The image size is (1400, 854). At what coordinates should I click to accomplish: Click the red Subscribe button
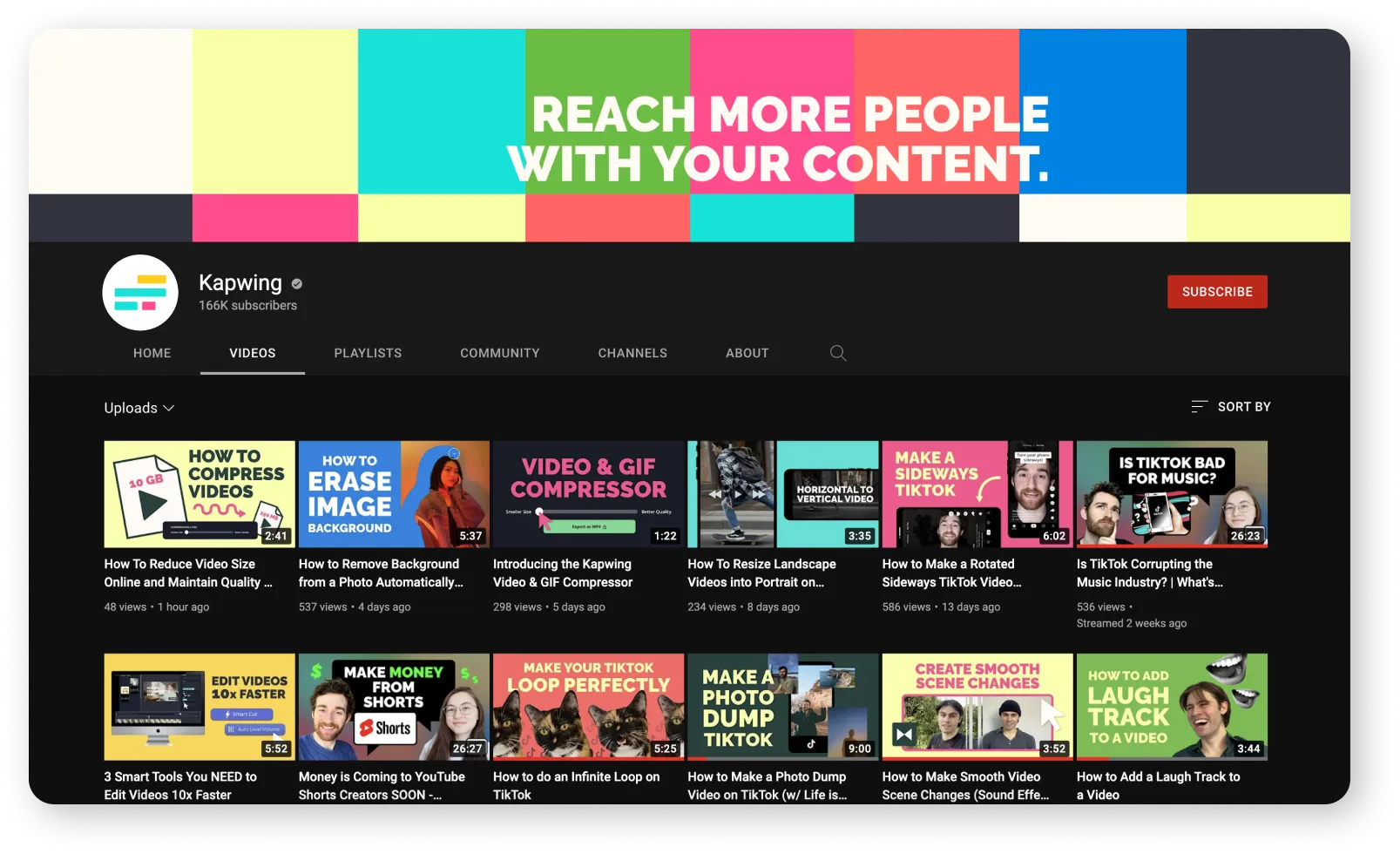coord(1217,292)
